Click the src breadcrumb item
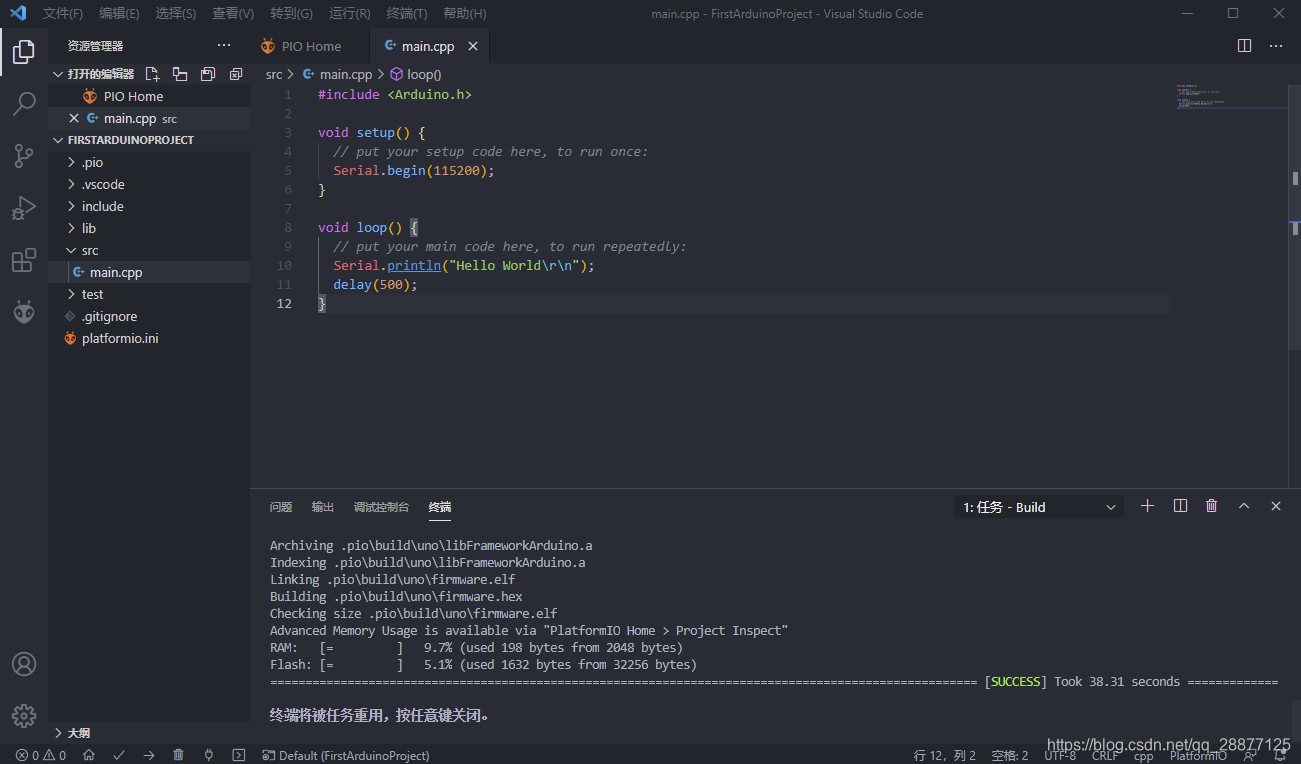 (x=274, y=74)
